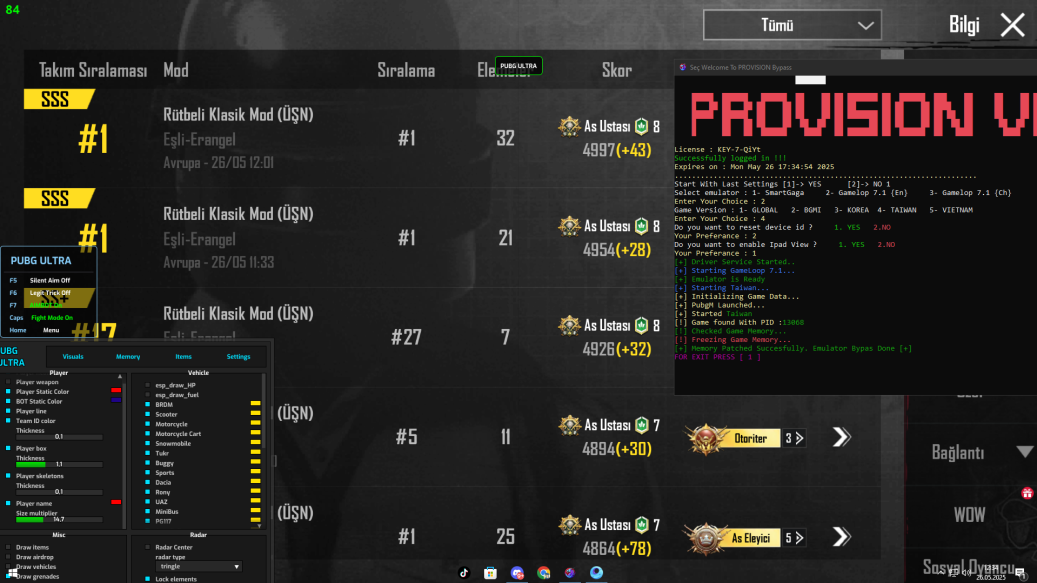Open the radar type dropdown showing tringle
The width and height of the screenshot is (1037, 583).
click(x=198, y=566)
